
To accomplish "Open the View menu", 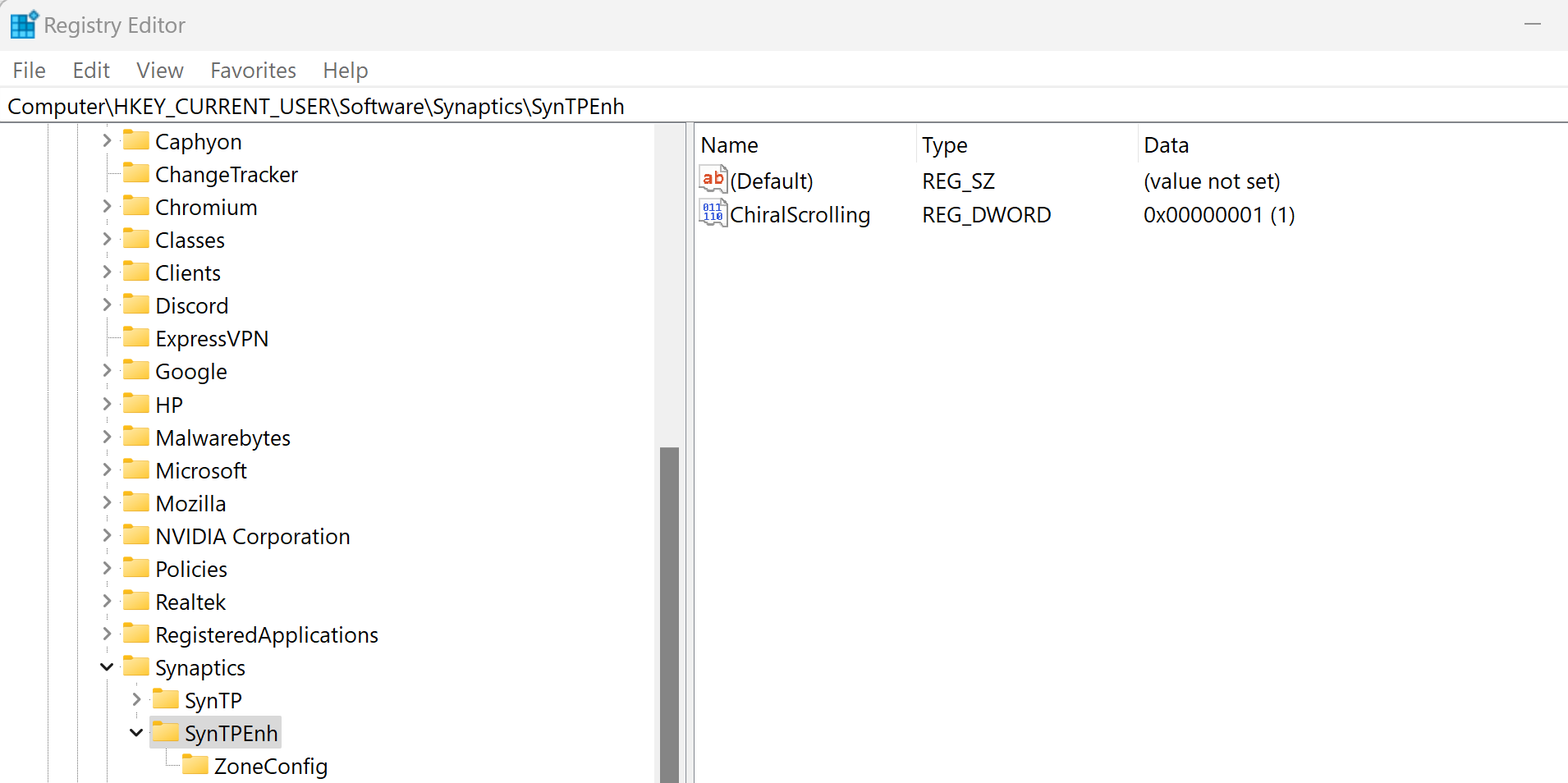I will point(159,71).
